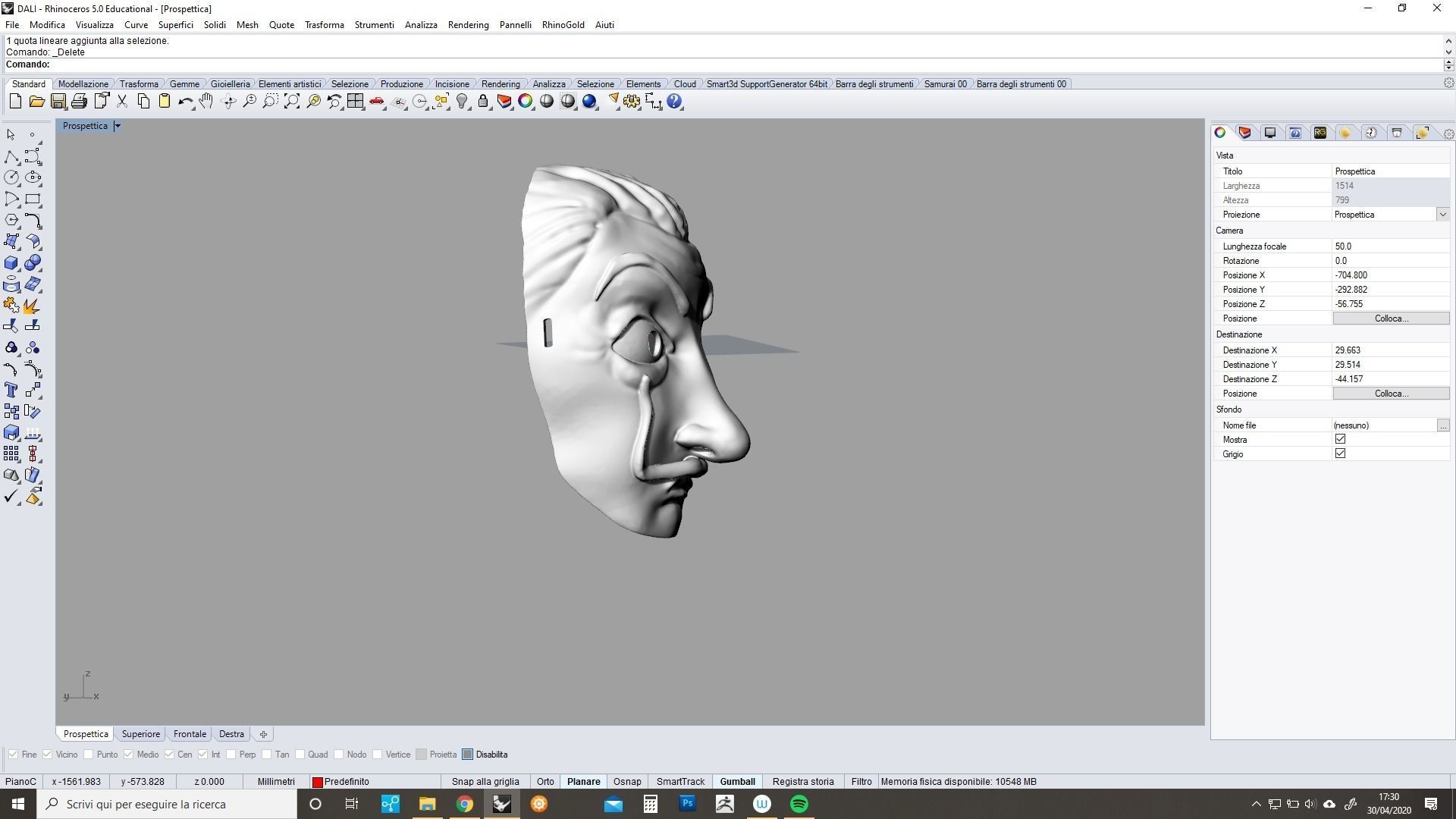Screen dimensions: 1456x819
Task: Click the red Predefinito layer color swatch
Action: 318,782
